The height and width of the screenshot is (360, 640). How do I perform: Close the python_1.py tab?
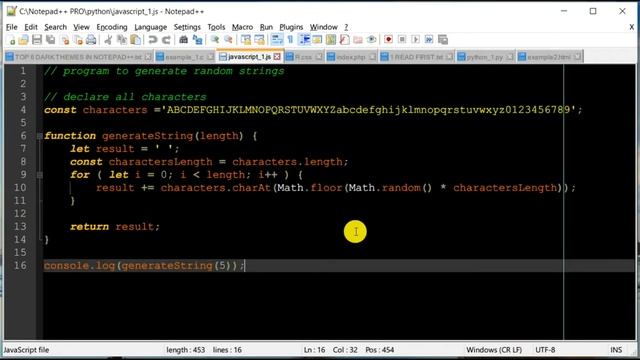coord(510,57)
